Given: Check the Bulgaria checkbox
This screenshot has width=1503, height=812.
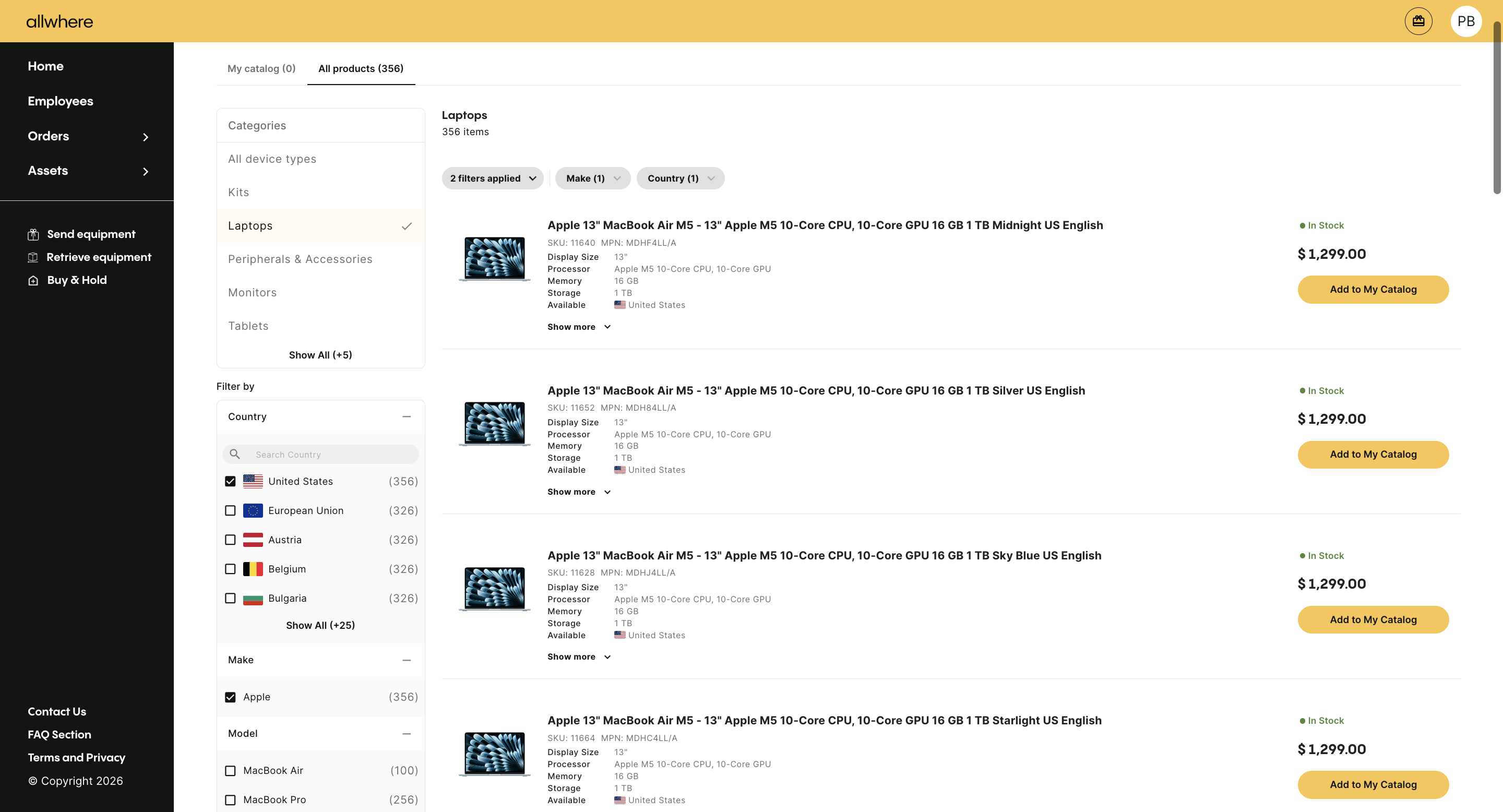Looking at the screenshot, I should 231,599.
